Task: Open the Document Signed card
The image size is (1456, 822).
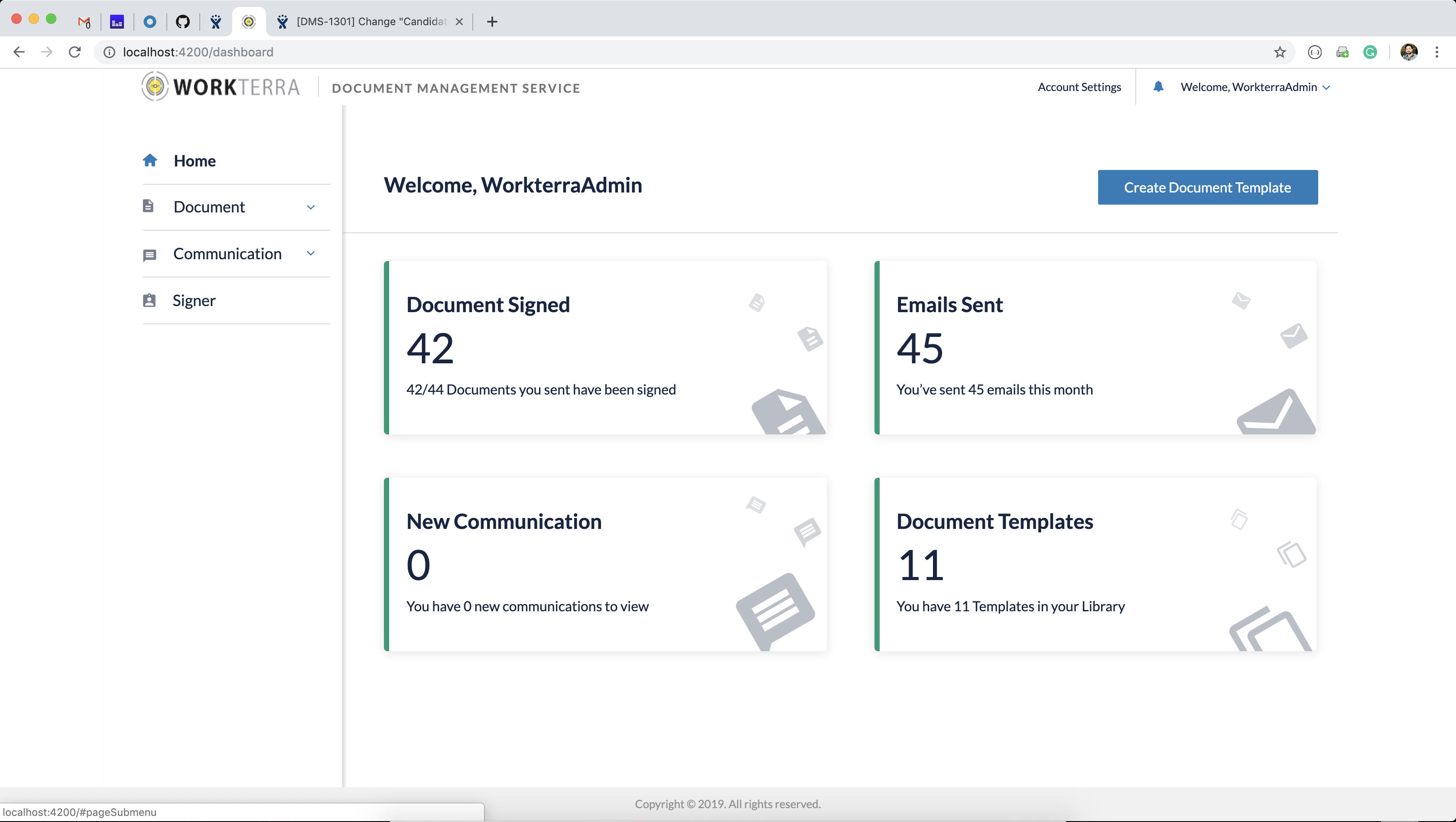Action: click(x=605, y=348)
